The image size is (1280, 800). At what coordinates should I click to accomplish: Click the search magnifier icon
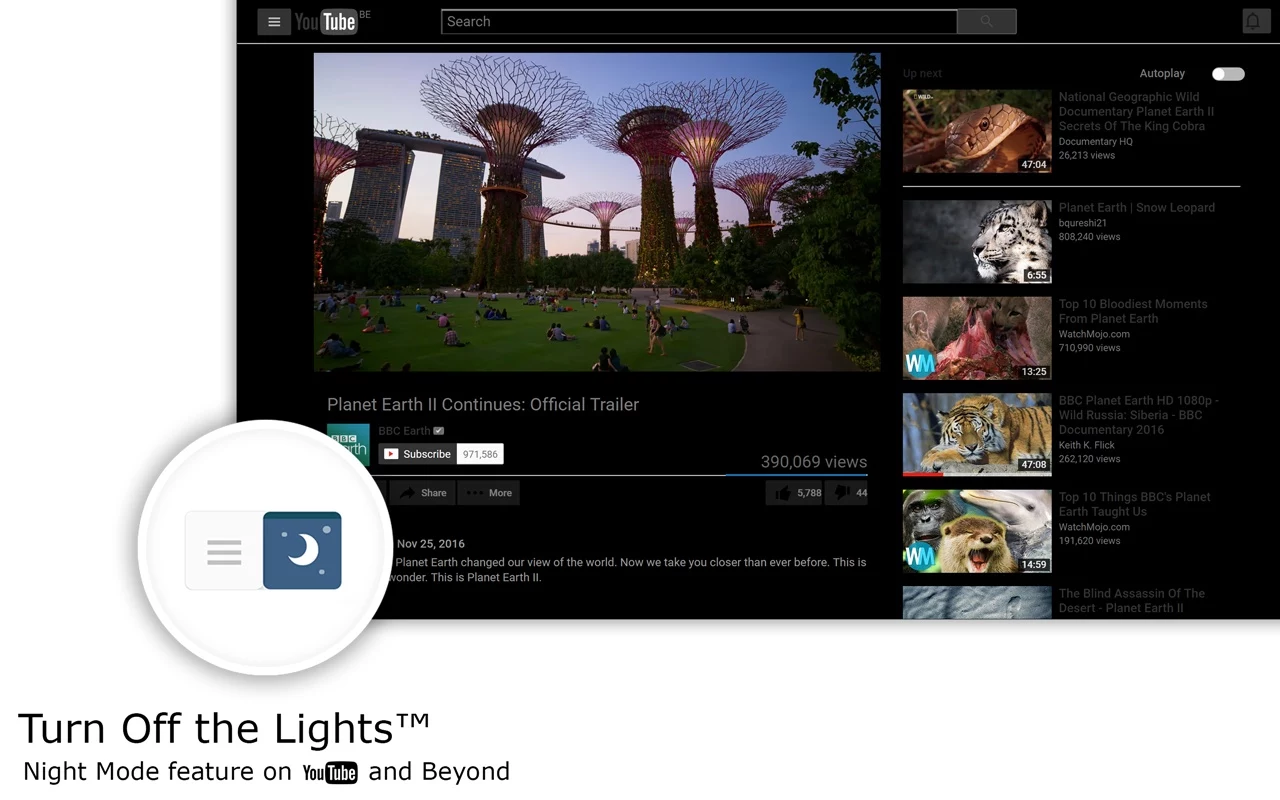986,21
